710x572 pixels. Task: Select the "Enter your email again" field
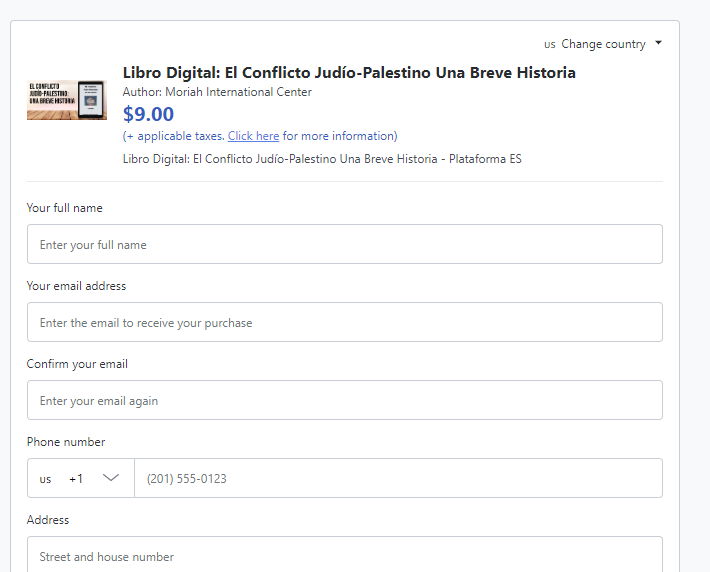344,401
